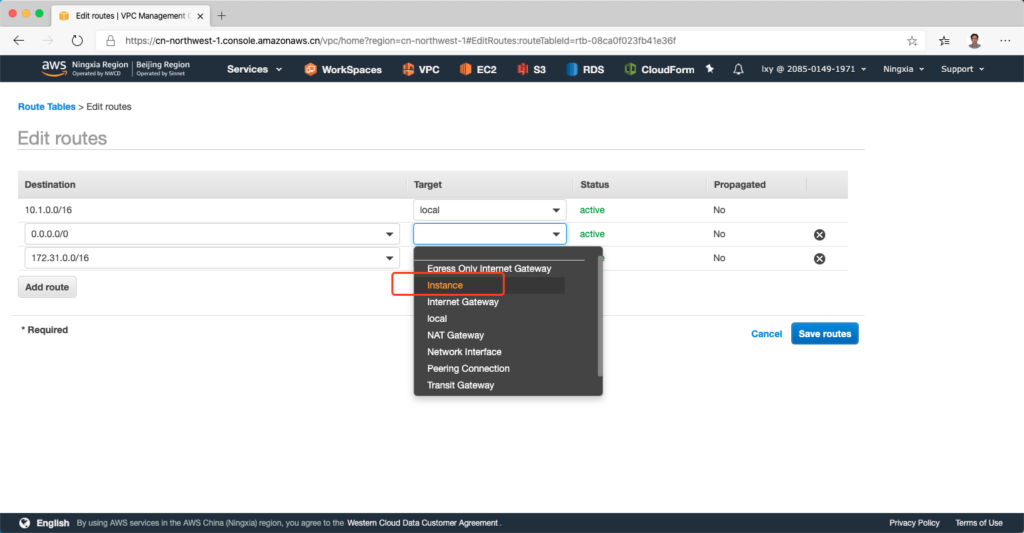
Task: Select Instance from the target list
Action: tap(445, 285)
